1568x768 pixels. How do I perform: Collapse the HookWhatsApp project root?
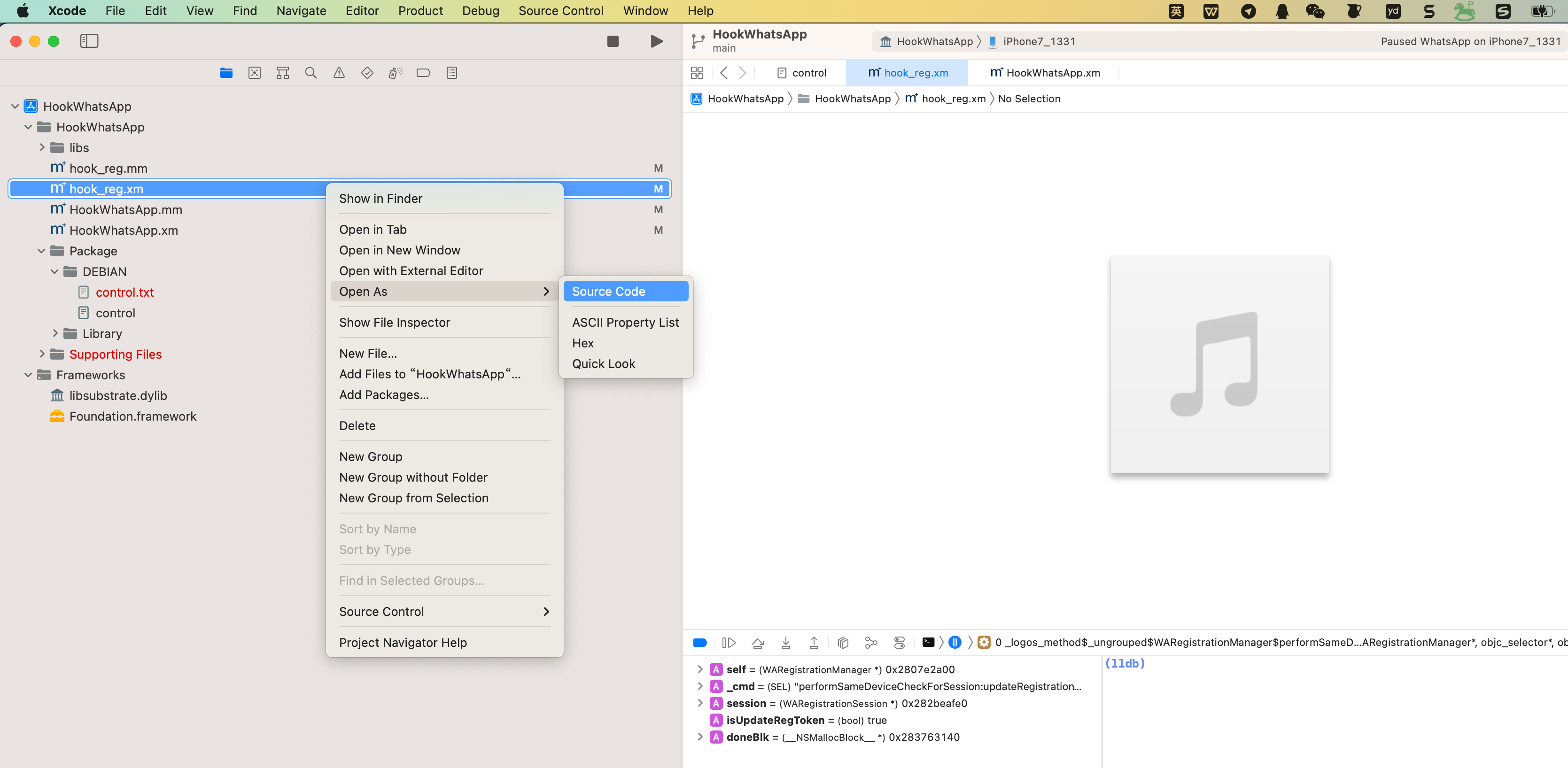15,107
